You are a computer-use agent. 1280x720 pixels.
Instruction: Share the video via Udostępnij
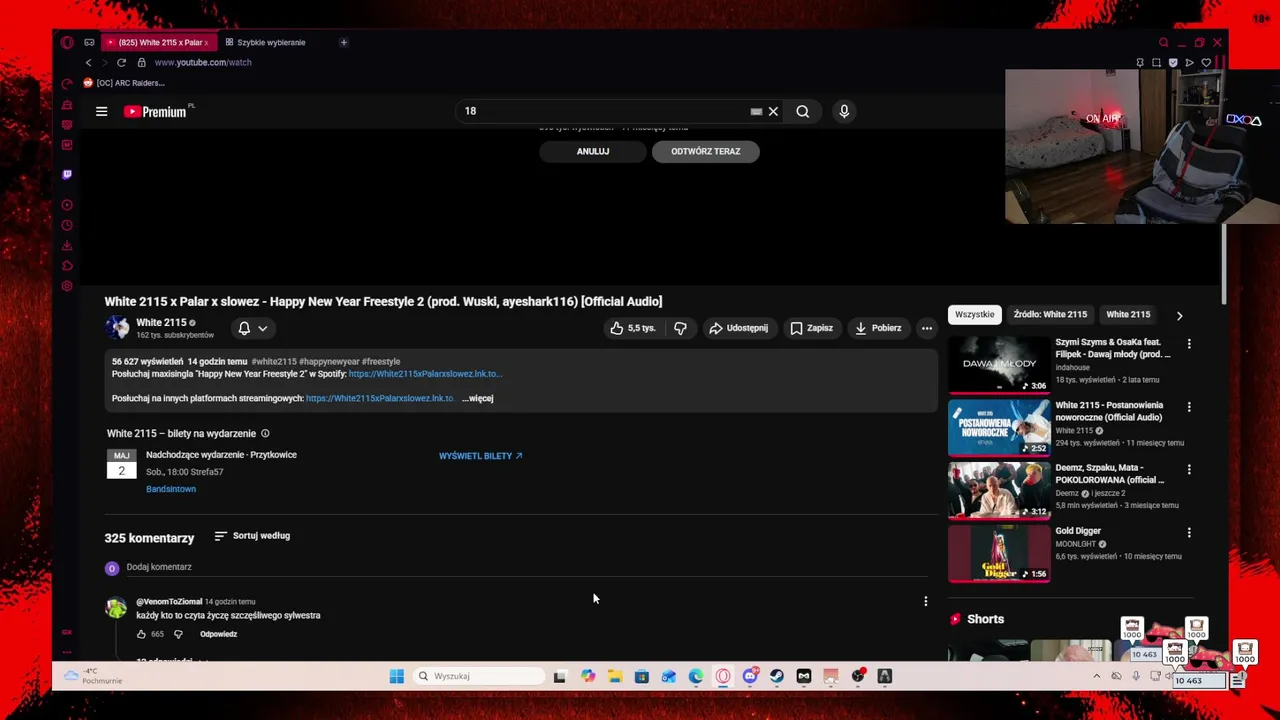(738, 328)
